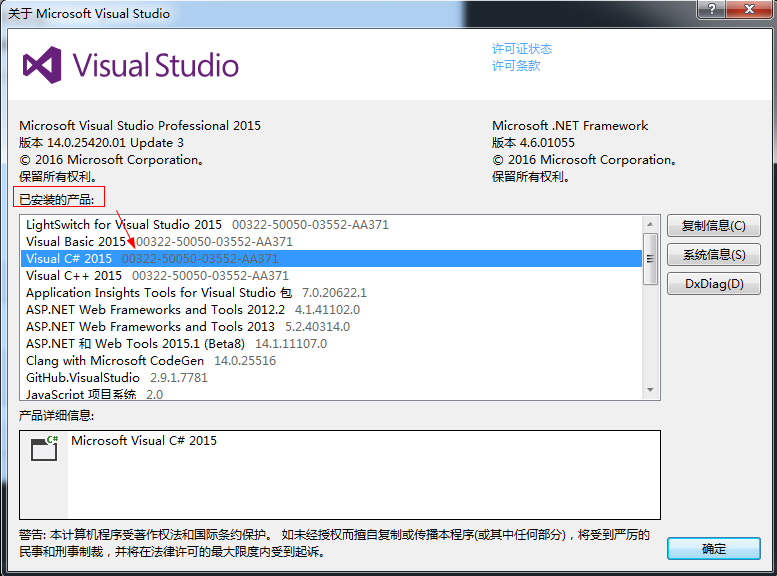Select the JavaScript 项目系统 row
This screenshot has width=777, height=576.
point(332,394)
